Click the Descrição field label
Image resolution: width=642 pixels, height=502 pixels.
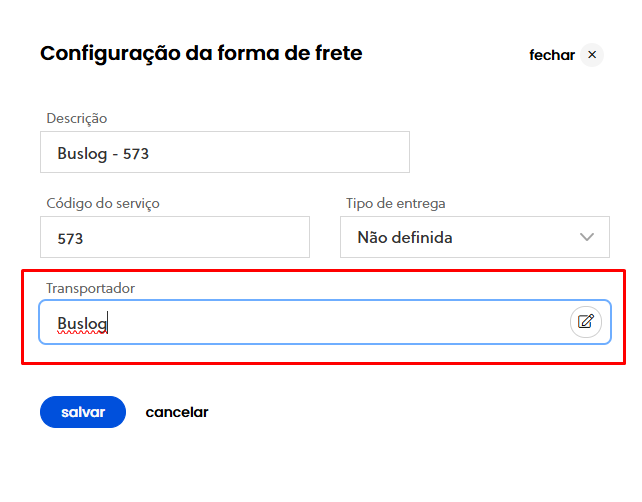click(x=77, y=118)
